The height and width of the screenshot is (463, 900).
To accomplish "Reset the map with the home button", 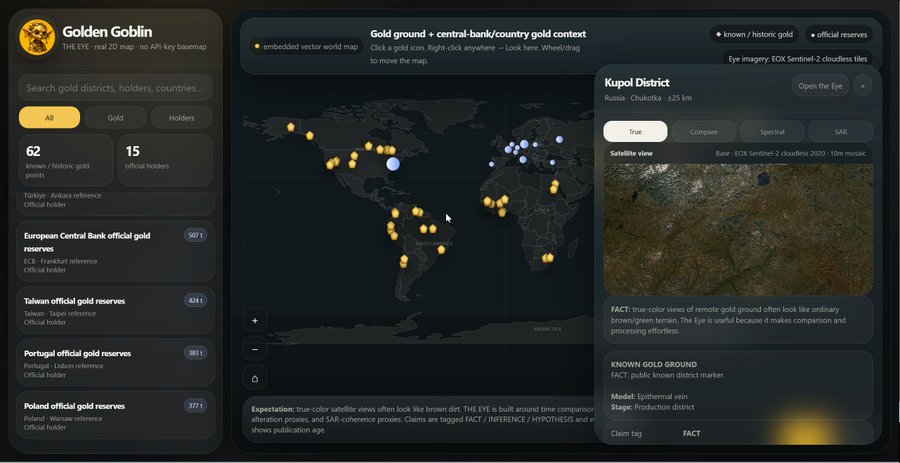I will pos(255,378).
